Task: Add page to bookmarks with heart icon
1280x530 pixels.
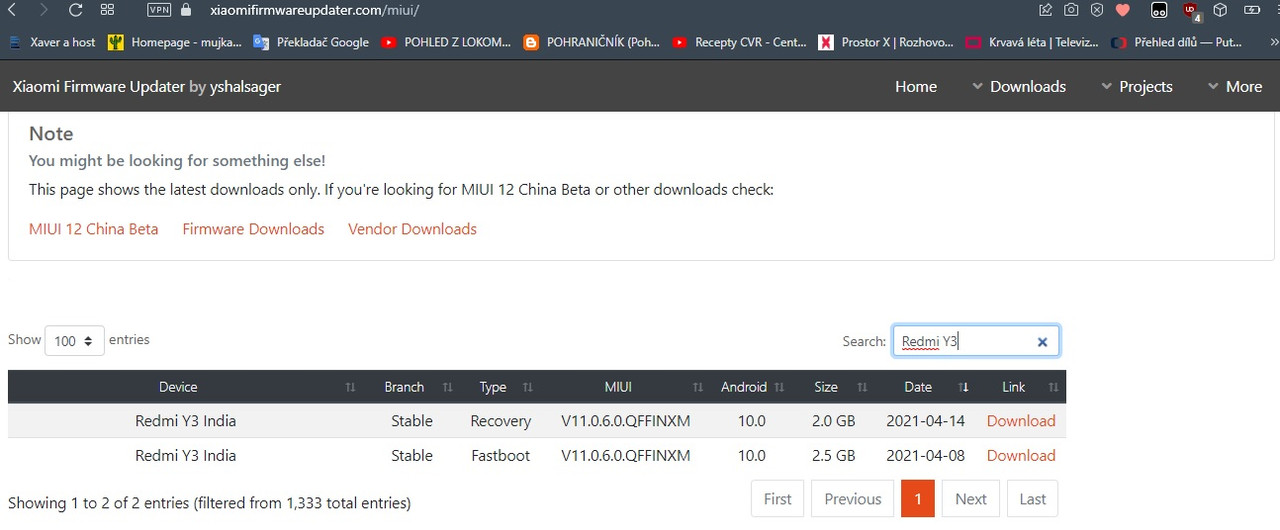Action: 1122,10
